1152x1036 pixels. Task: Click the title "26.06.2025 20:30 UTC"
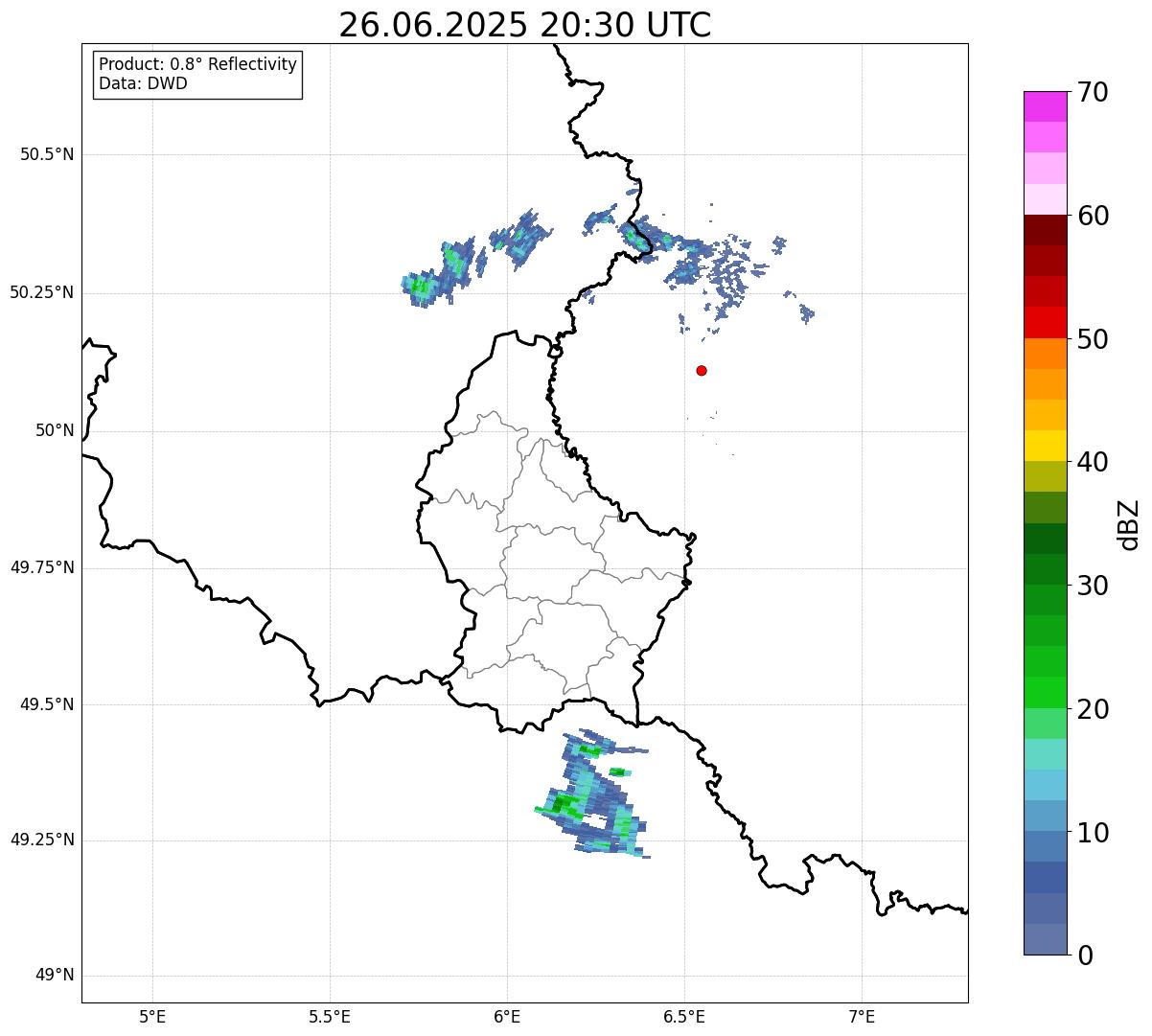(x=525, y=25)
